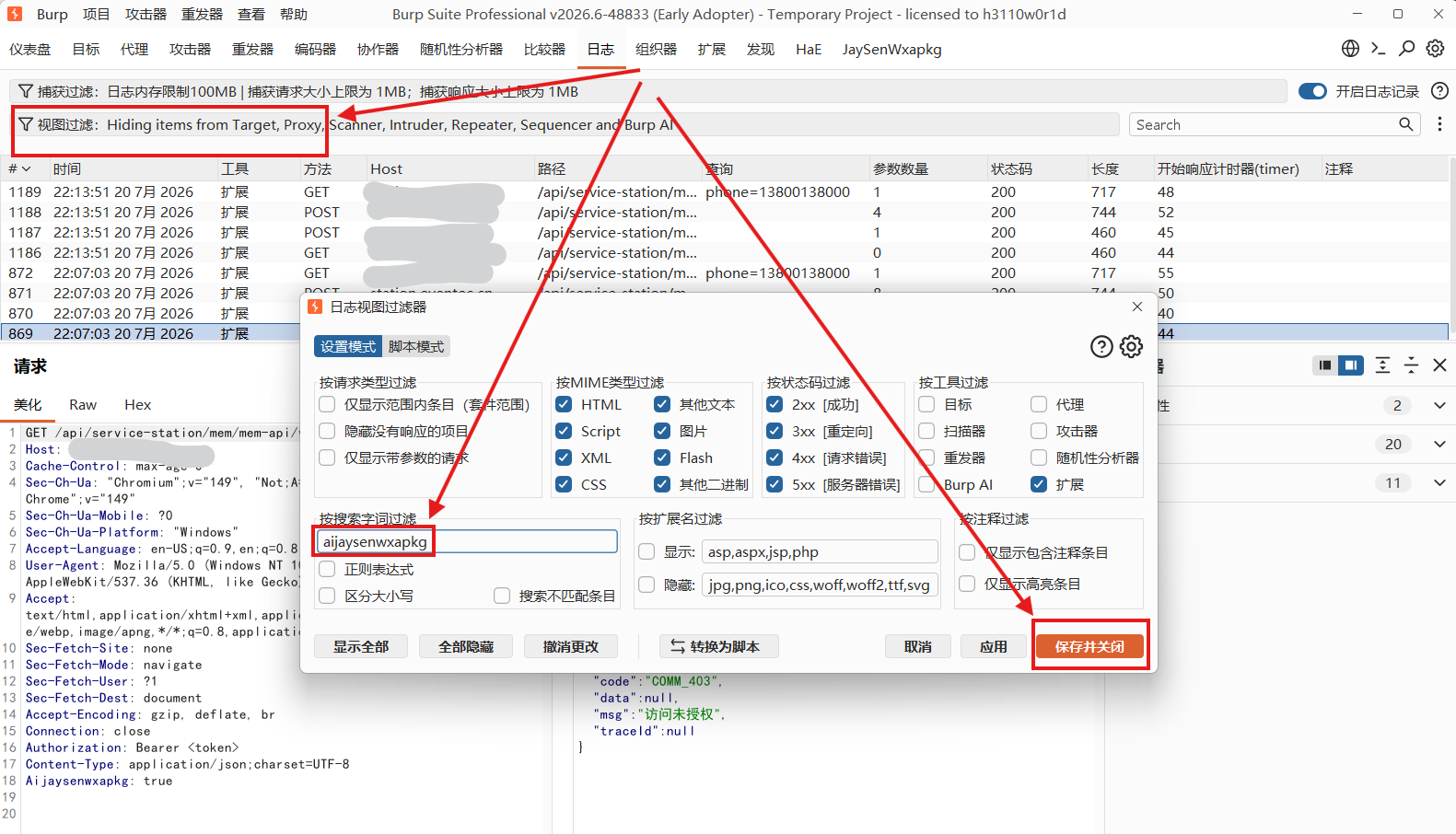The image size is (1456, 834).
Task: Open the filter dialog help question icon
Action: point(1101,346)
